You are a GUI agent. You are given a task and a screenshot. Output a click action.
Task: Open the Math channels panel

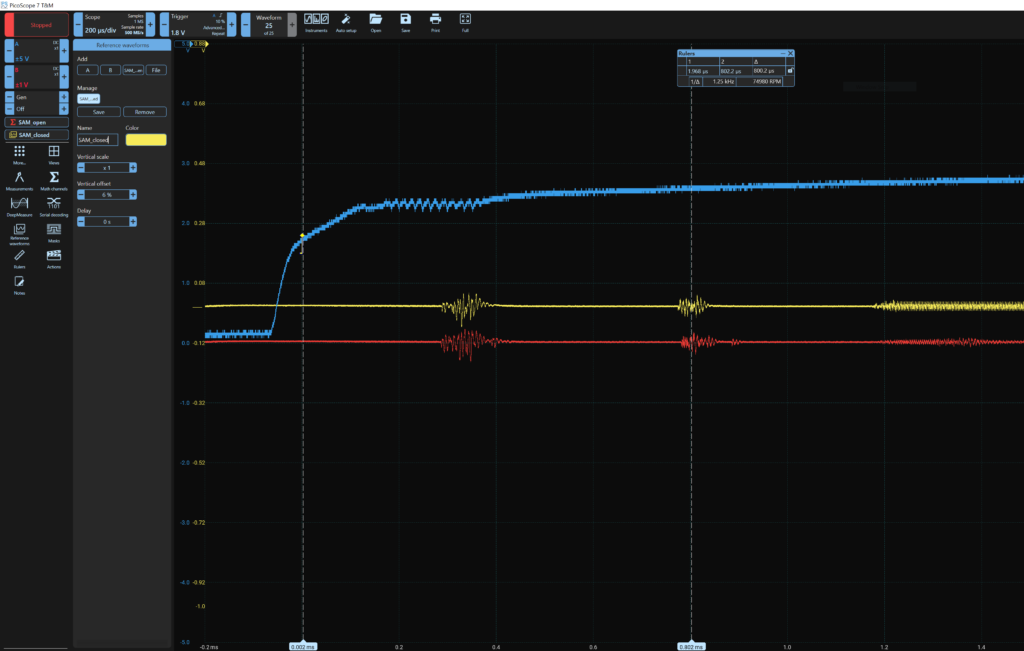(54, 180)
